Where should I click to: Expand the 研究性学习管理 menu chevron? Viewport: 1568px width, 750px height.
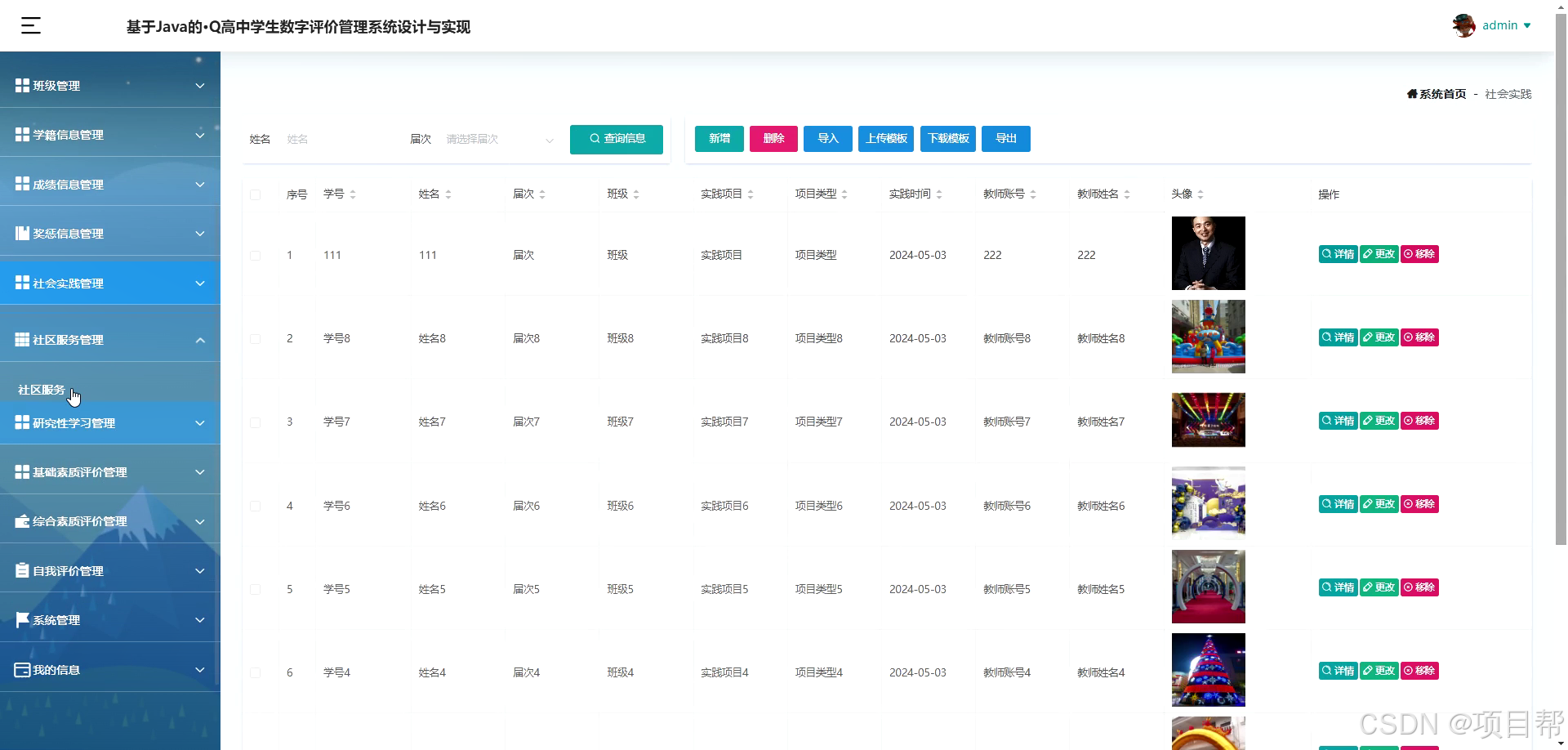[200, 423]
